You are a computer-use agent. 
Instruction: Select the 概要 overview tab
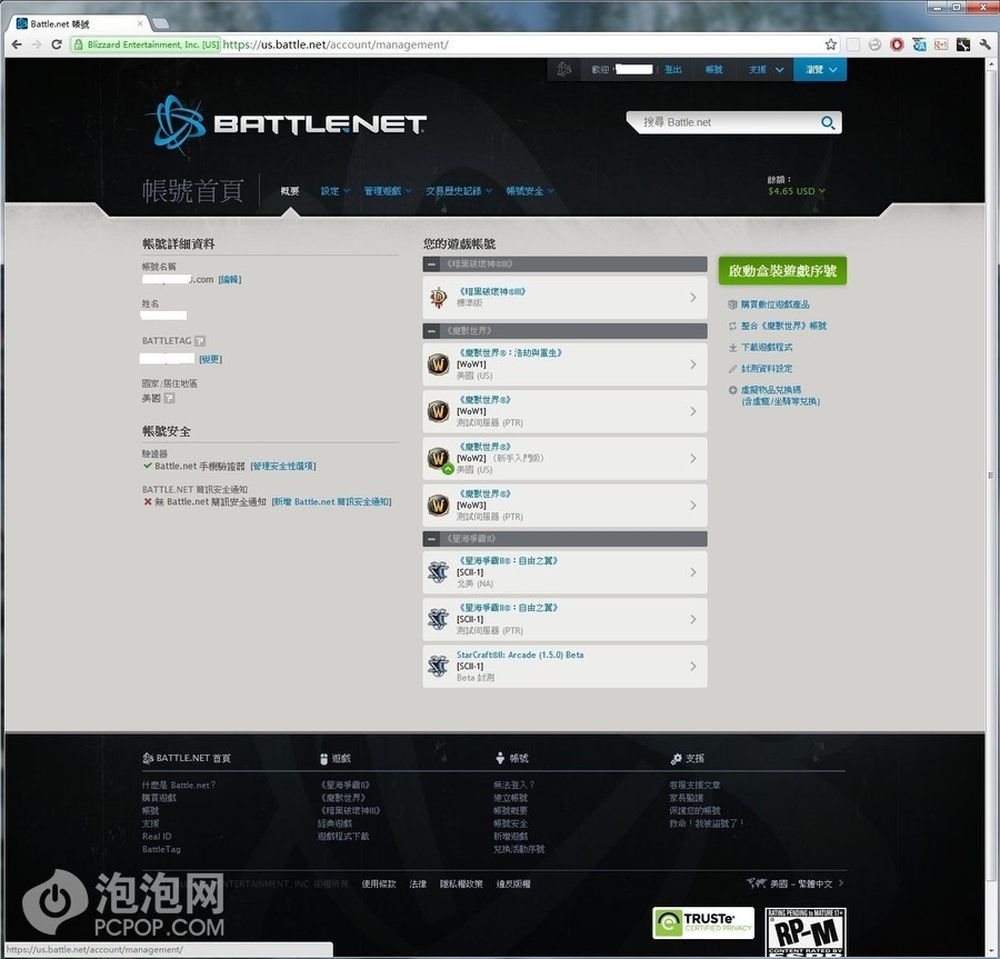pyautogui.click(x=290, y=191)
